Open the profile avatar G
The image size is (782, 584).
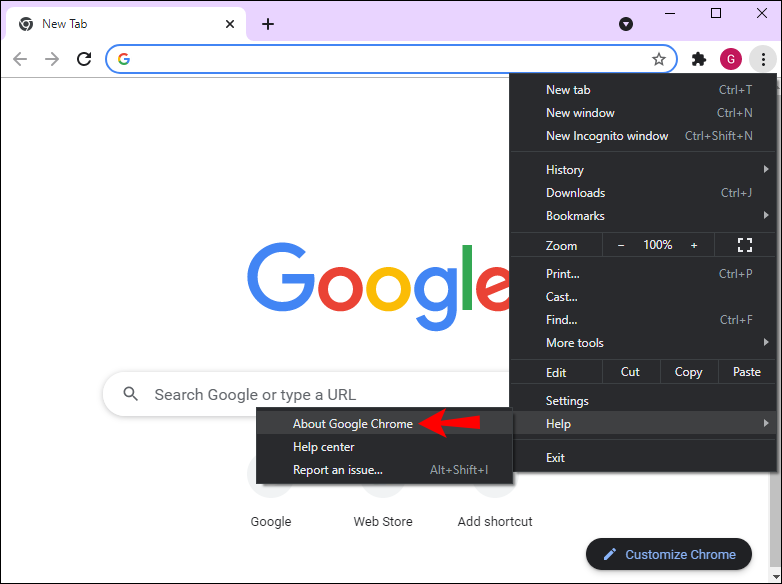point(731,59)
